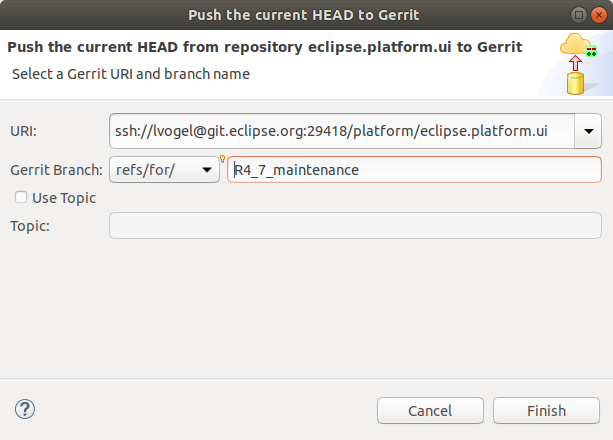613x440 pixels.
Task: Click the arrow on refs/for/ combo
Action: pyautogui.click(x=207, y=170)
